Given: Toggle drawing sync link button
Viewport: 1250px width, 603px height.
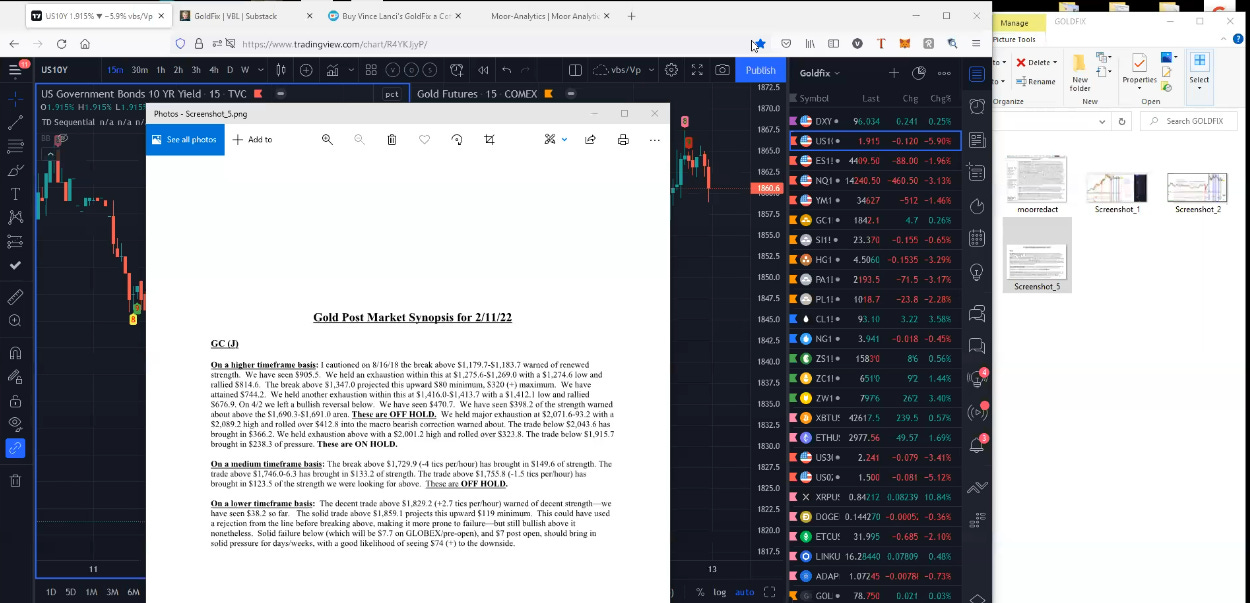Looking at the screenshot, I should click(15, 448).
